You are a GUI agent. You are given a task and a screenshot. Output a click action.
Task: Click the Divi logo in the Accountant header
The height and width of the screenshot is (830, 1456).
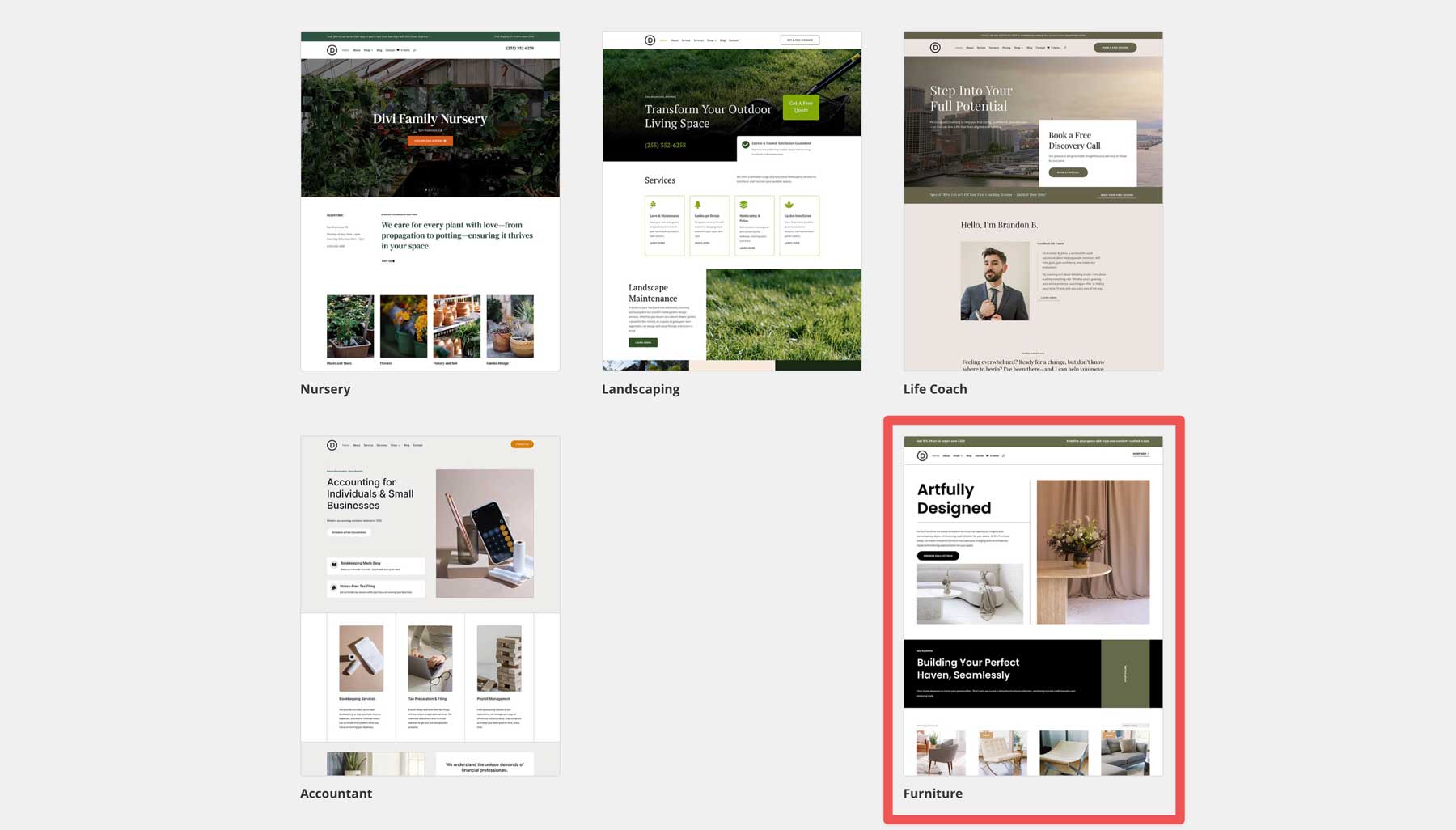point(332,445)
